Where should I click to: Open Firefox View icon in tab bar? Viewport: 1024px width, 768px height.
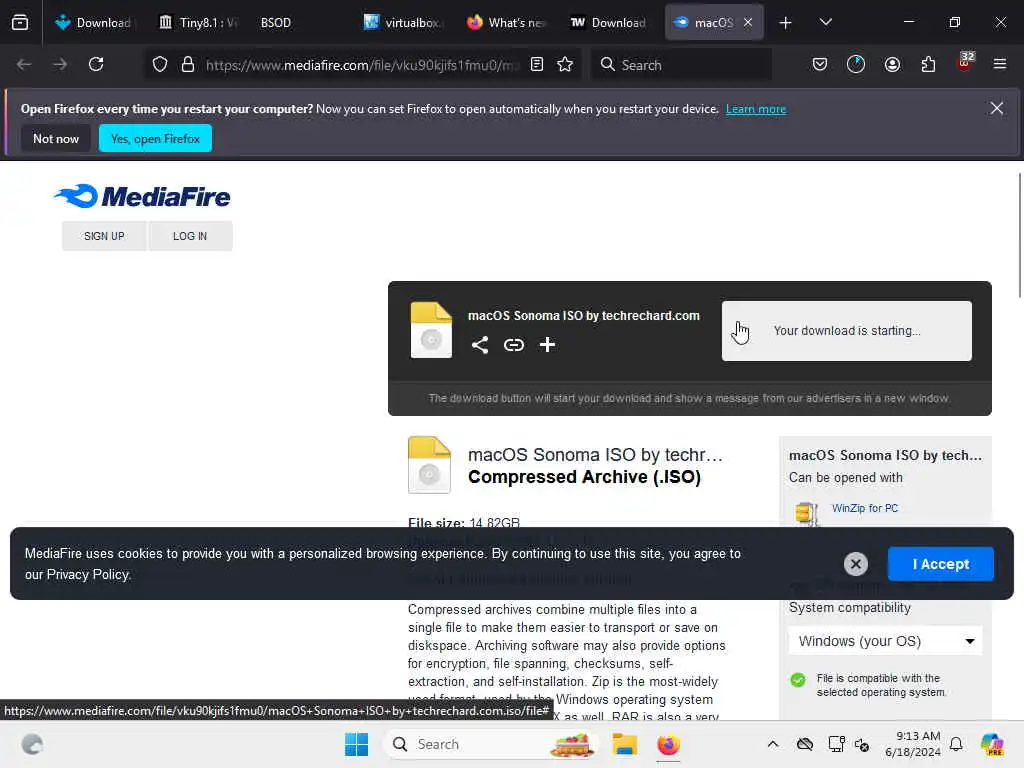pos(20,23)
